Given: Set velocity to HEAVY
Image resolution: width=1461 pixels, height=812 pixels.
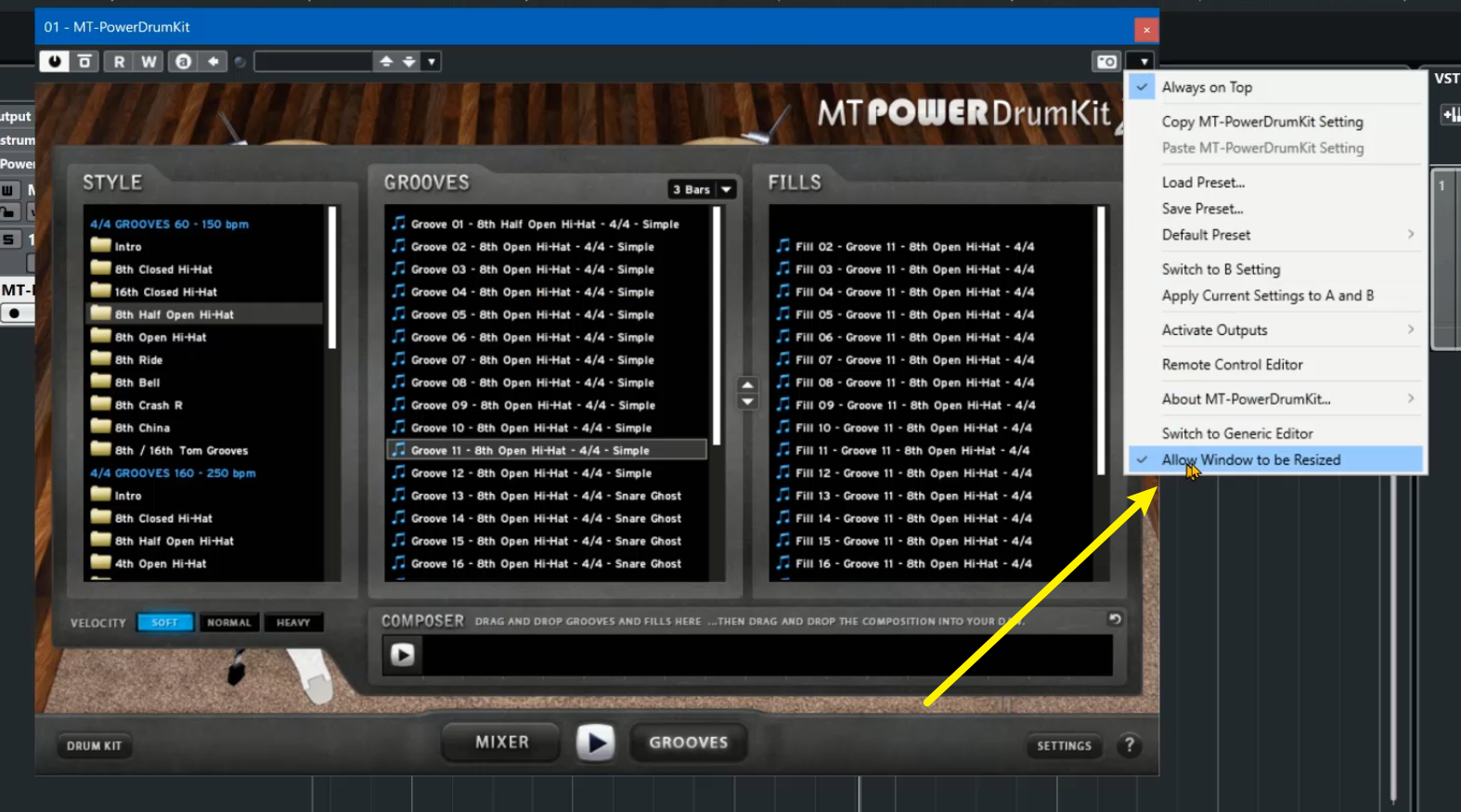Looking at the screenshot, I should [x=293, y=623].
